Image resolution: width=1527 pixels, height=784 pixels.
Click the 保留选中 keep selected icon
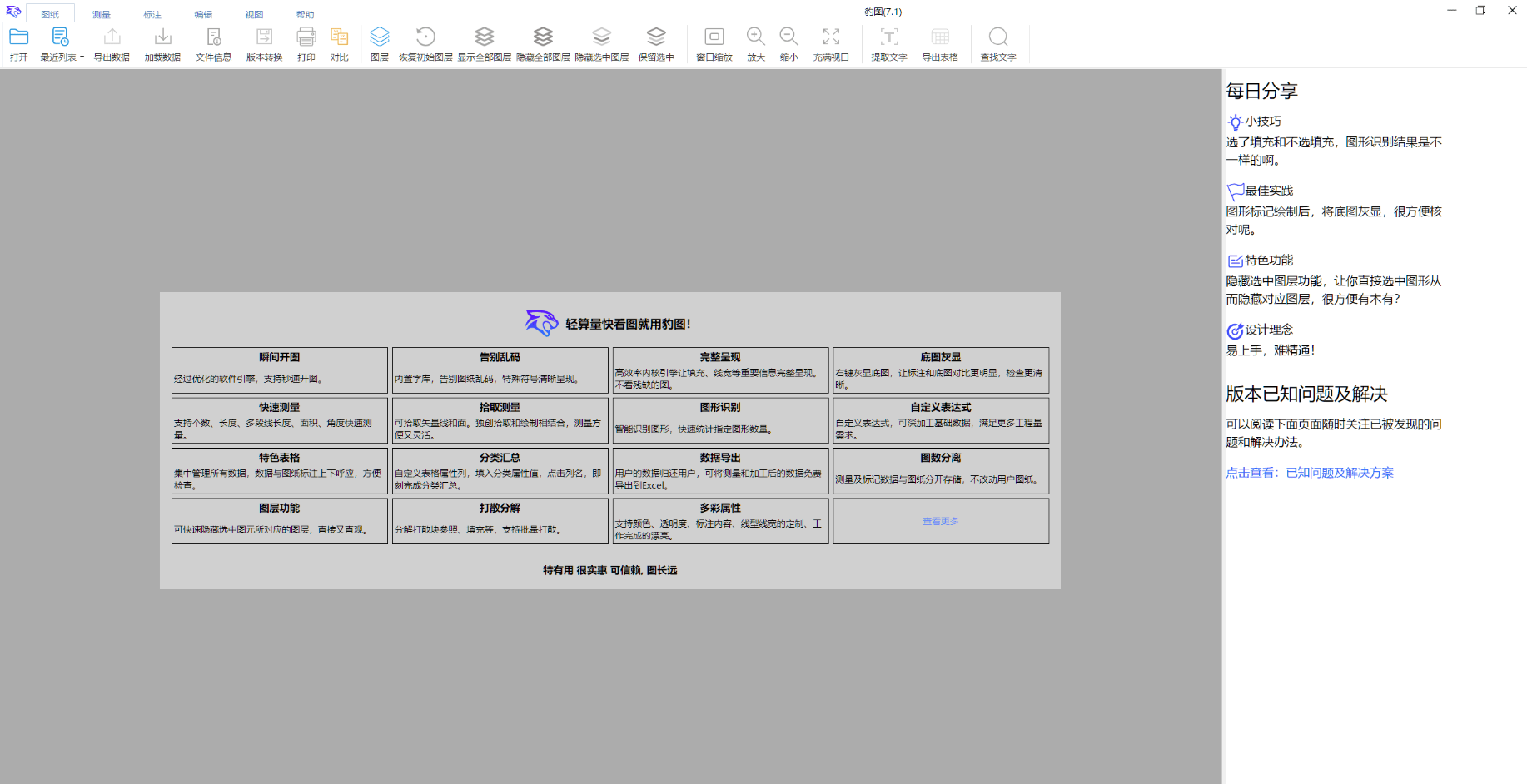[656, 37]
